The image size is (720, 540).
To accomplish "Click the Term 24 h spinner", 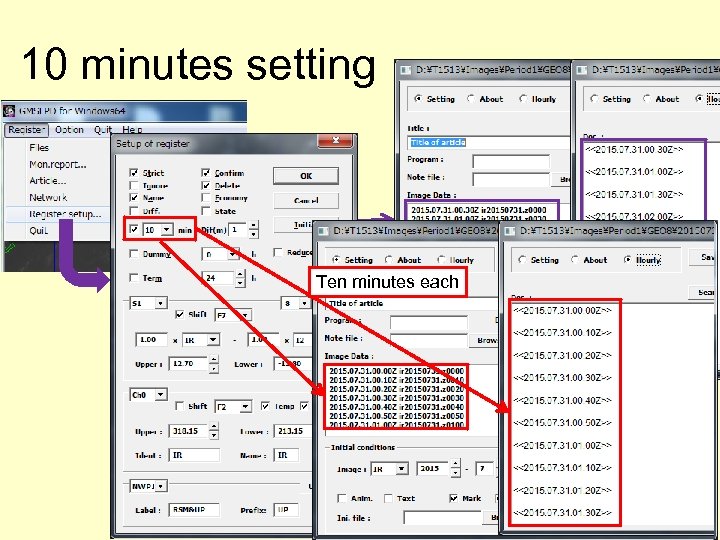I will [x=240, y=278].
